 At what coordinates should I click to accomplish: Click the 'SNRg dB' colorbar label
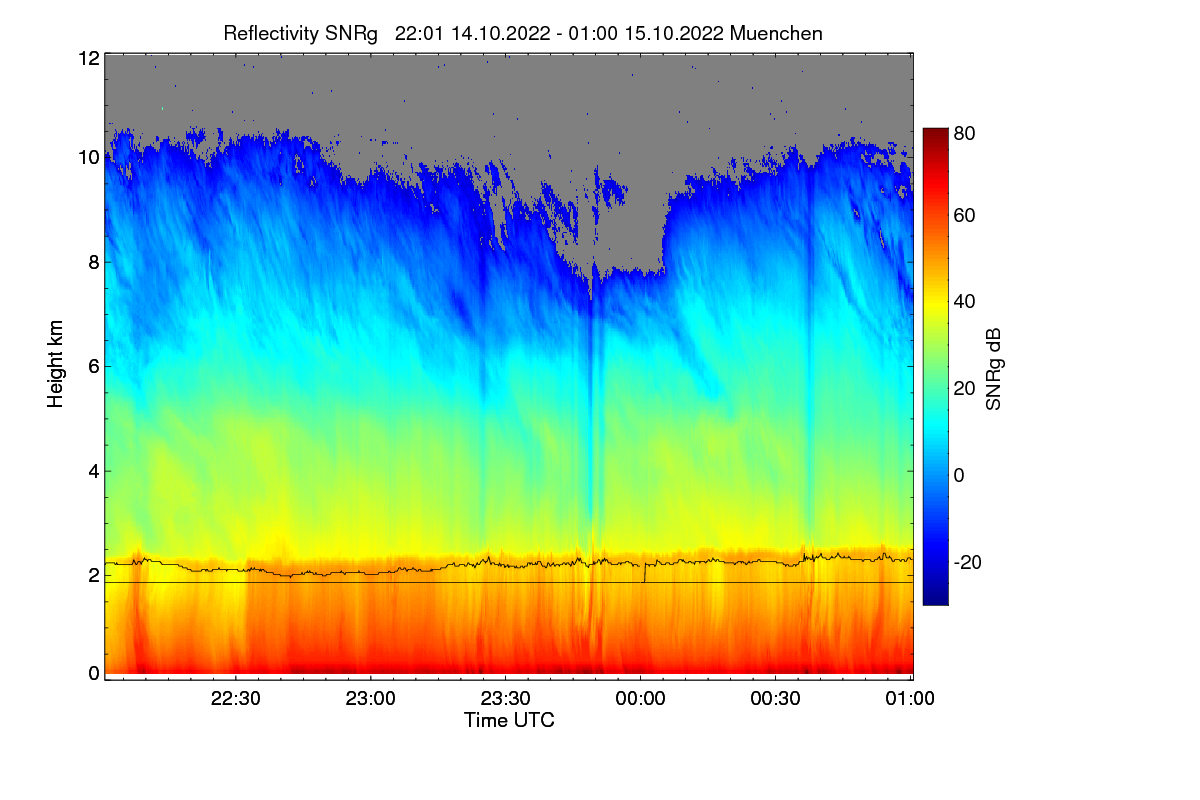click(993, 370)
